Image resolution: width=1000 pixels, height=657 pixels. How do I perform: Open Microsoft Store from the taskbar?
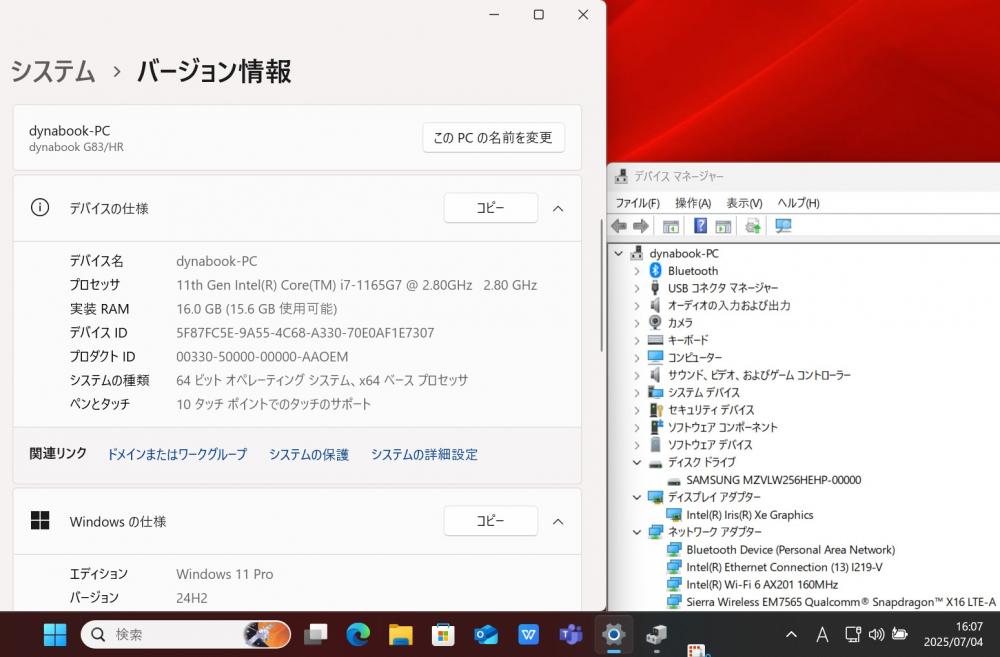click(443, 635)
